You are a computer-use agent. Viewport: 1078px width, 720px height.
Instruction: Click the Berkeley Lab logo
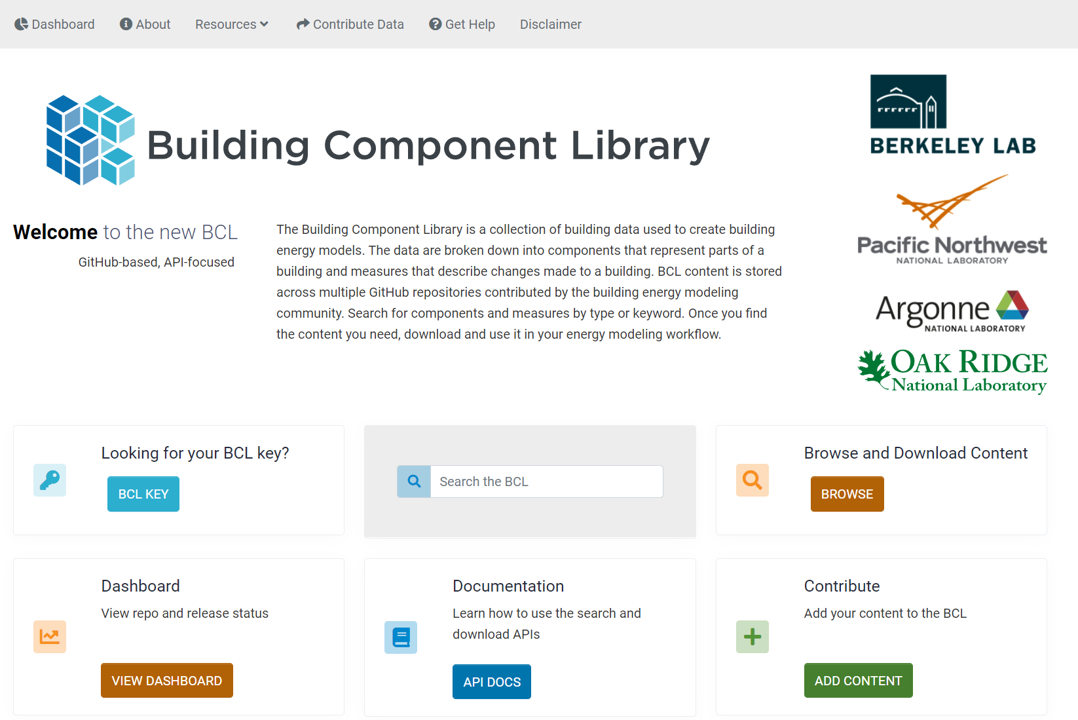click(952, 113)
